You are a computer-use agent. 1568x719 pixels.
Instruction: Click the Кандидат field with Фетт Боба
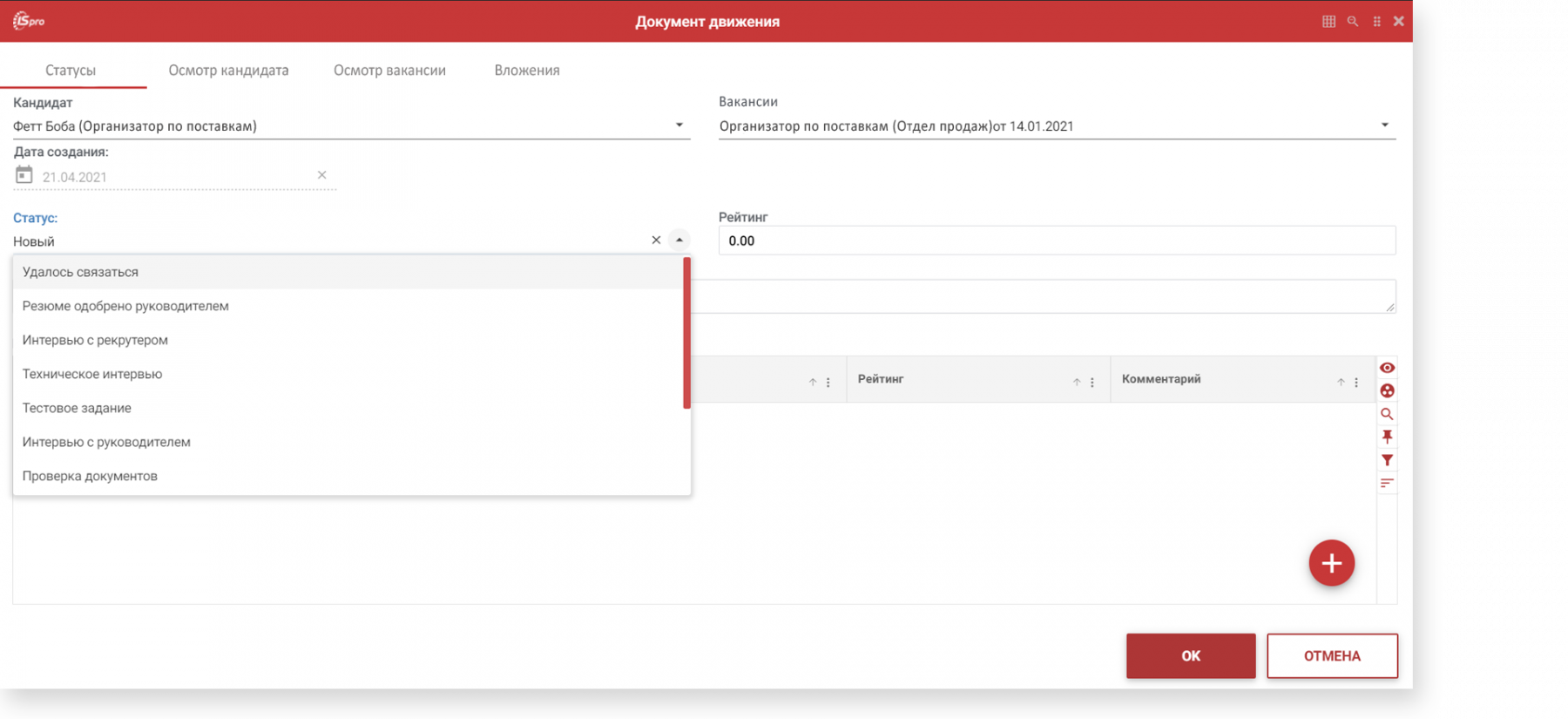pyautogui.click(x=351, y=126)
